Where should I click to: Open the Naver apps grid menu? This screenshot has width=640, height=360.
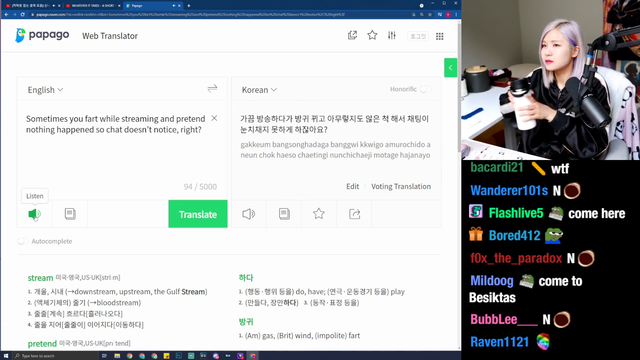[x=440, y=36]
